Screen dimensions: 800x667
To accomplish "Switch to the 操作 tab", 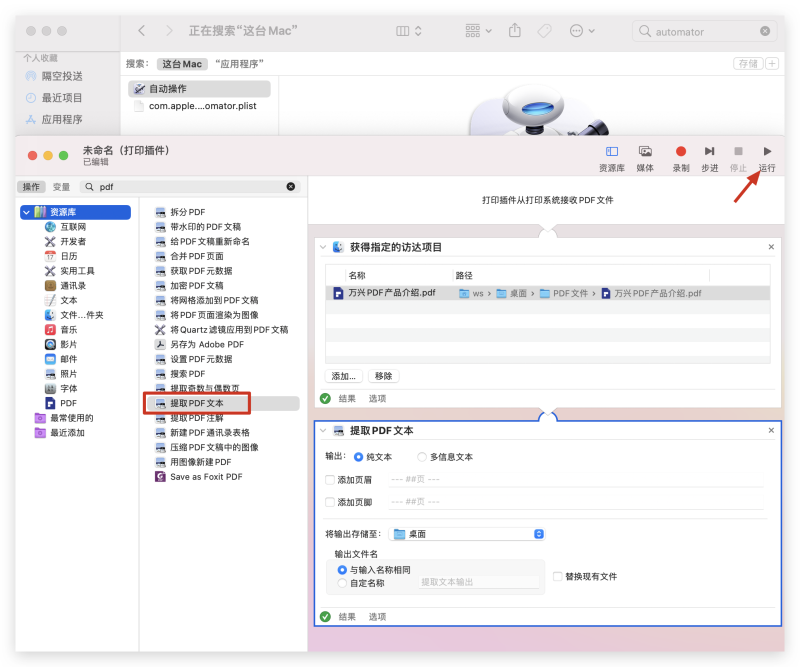I will point(32,186).
